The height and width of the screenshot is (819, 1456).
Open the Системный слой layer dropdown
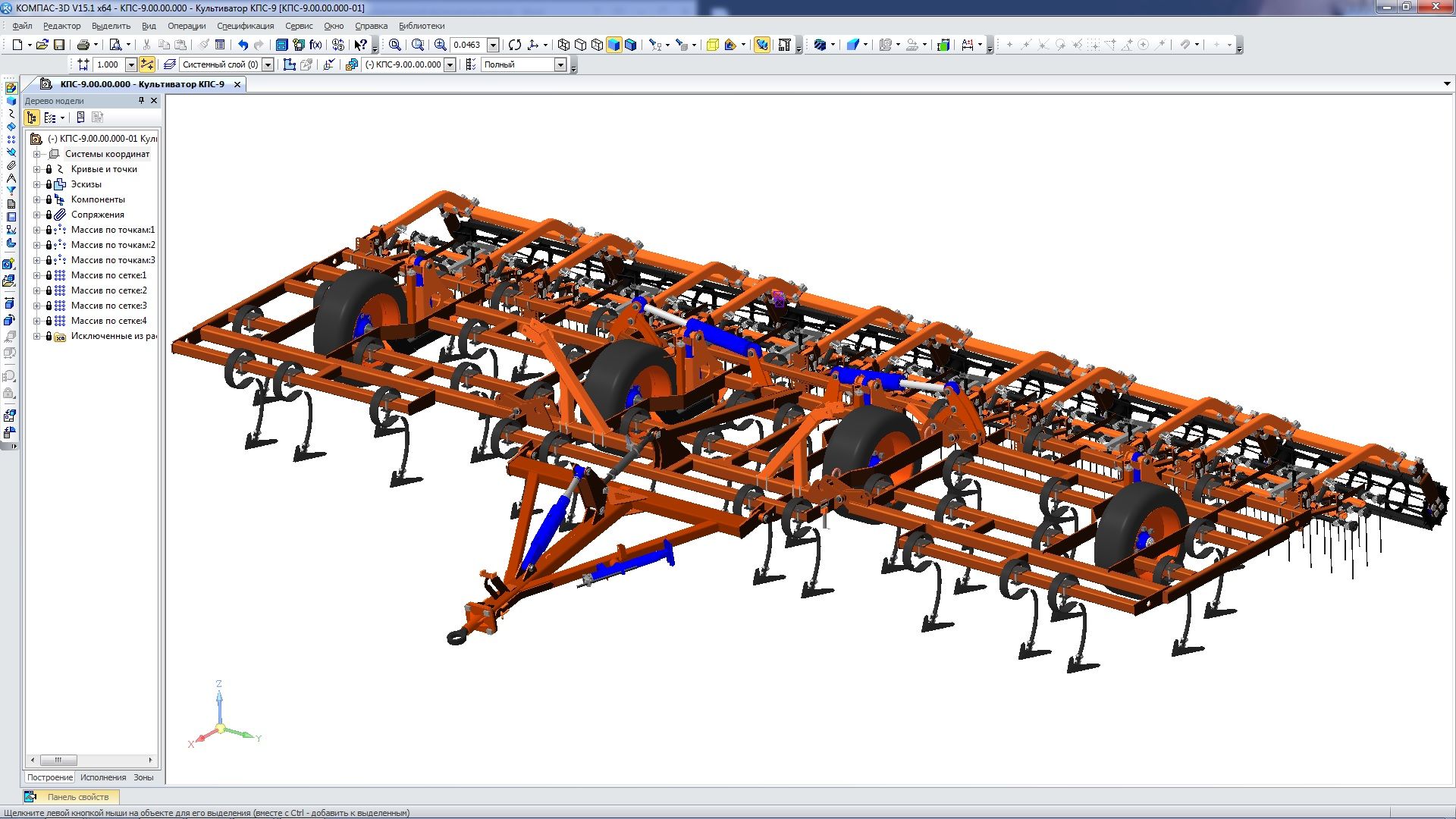268,65
